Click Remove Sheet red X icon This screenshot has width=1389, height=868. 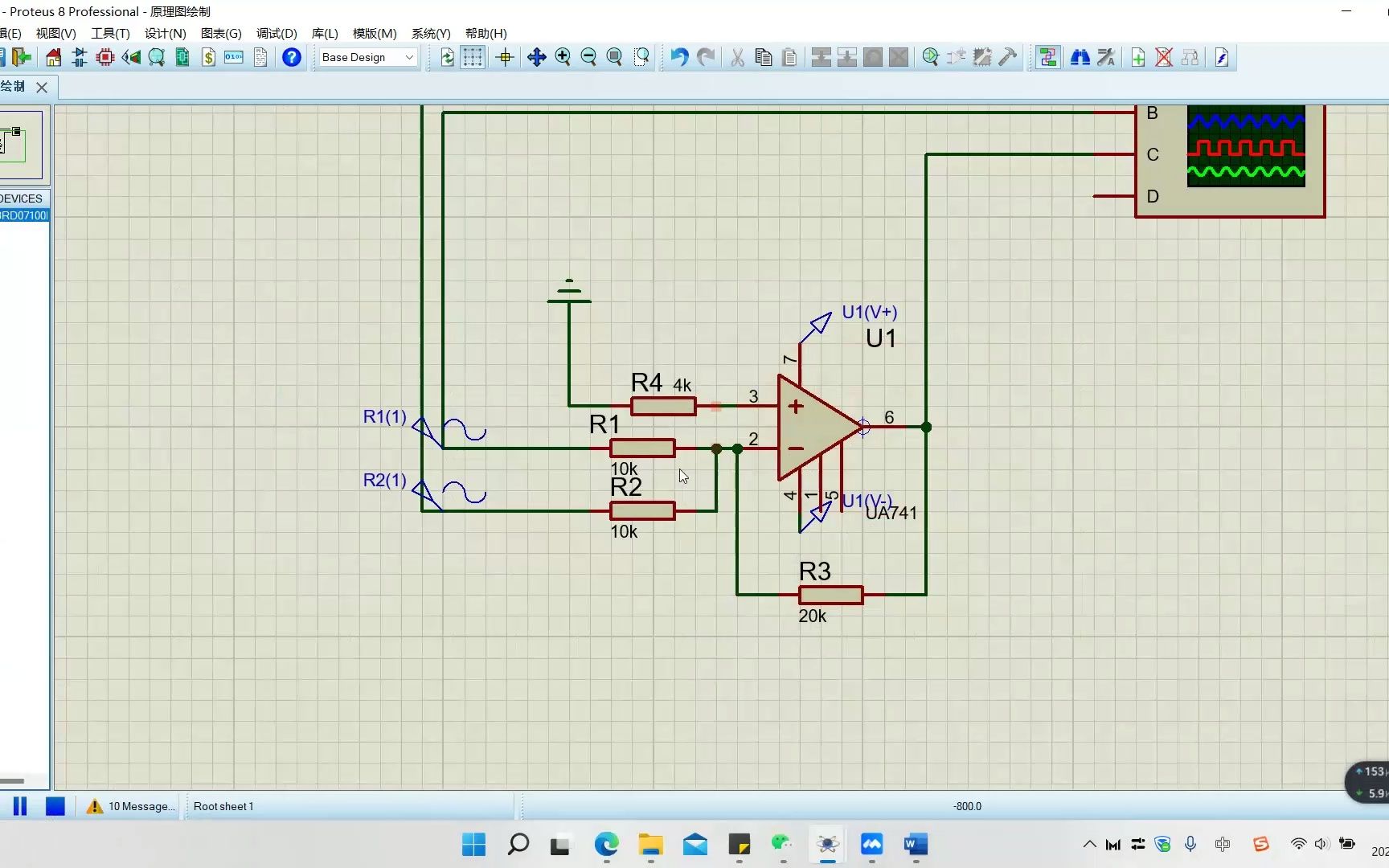click(1164, 57)
